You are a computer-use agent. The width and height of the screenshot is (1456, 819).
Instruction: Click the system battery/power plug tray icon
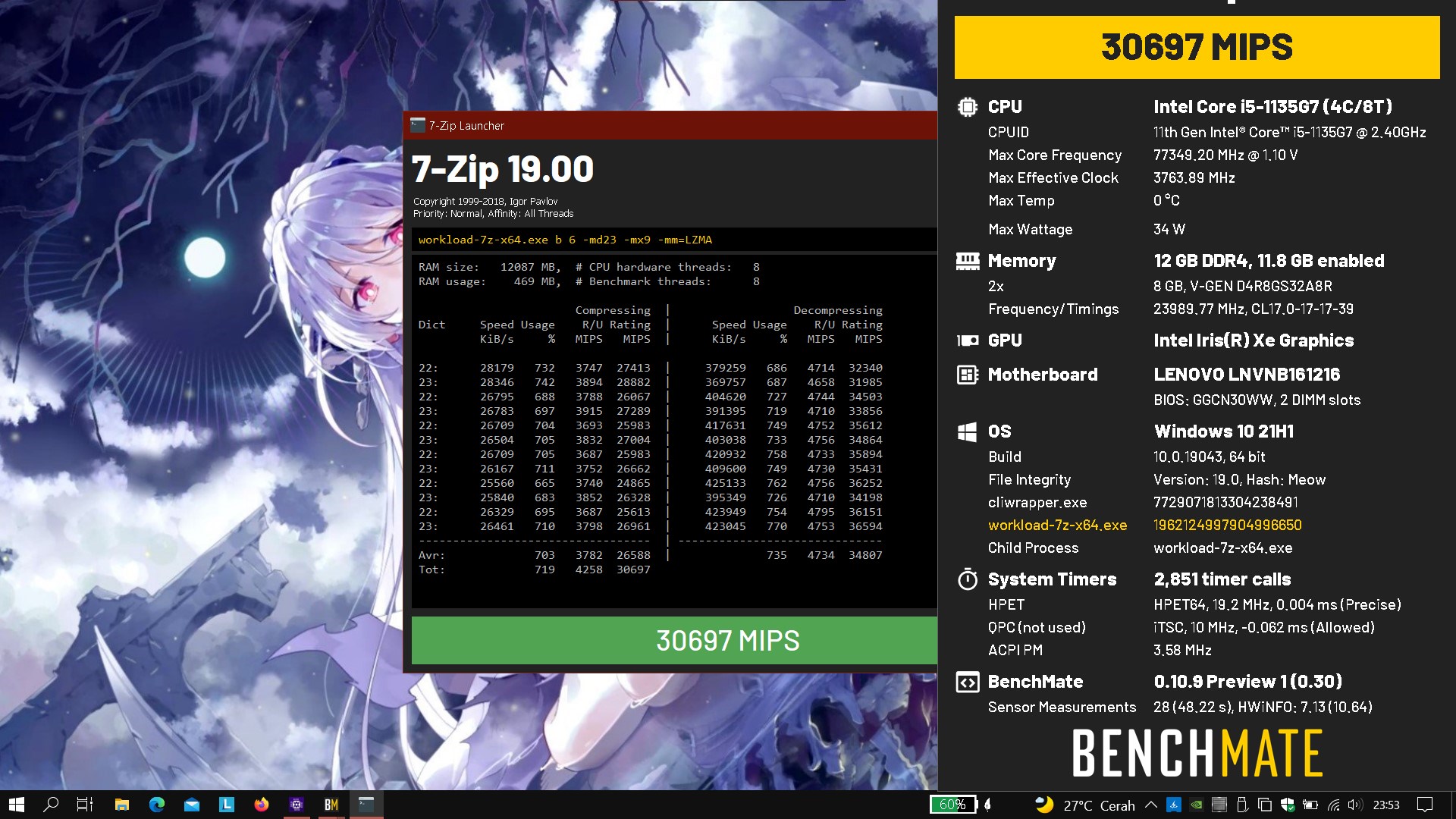1310,805
